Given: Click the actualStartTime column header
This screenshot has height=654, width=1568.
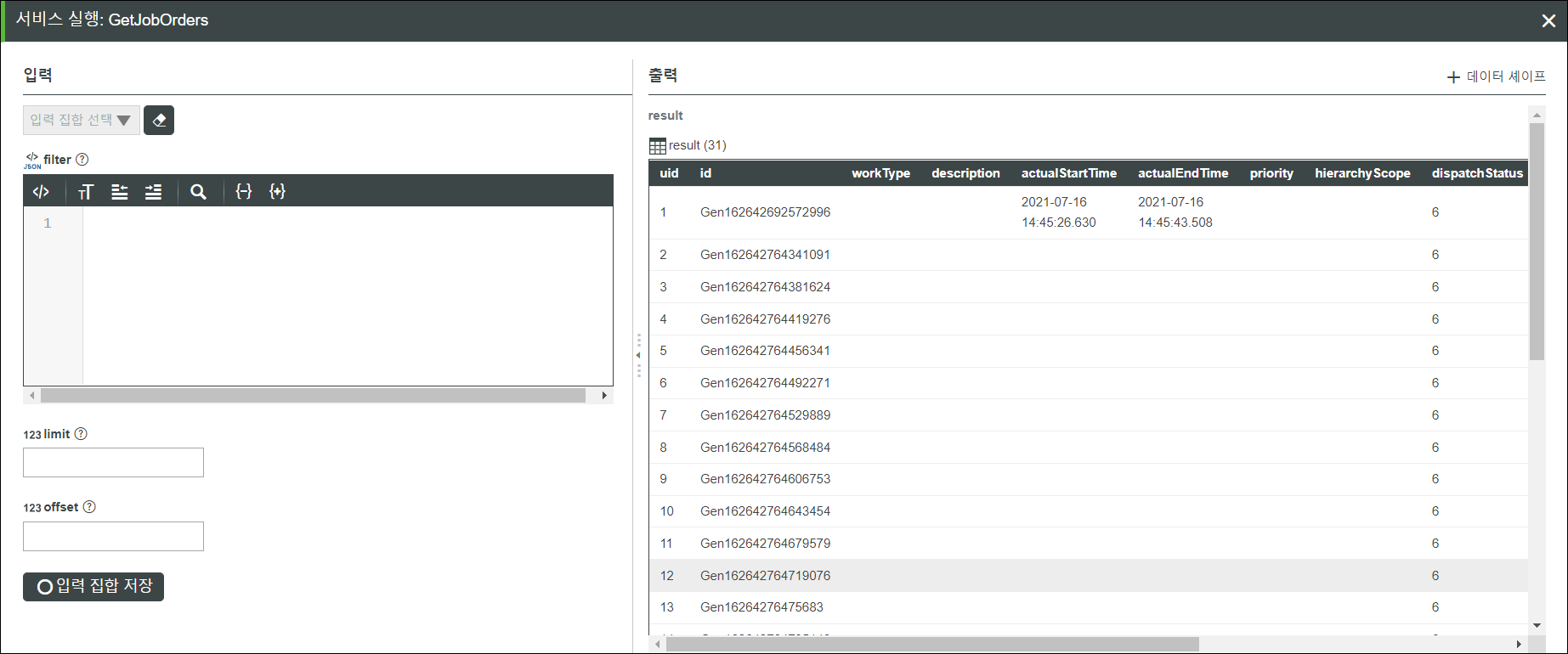Looking at the screenshot, I should [x=1069, y=173].
